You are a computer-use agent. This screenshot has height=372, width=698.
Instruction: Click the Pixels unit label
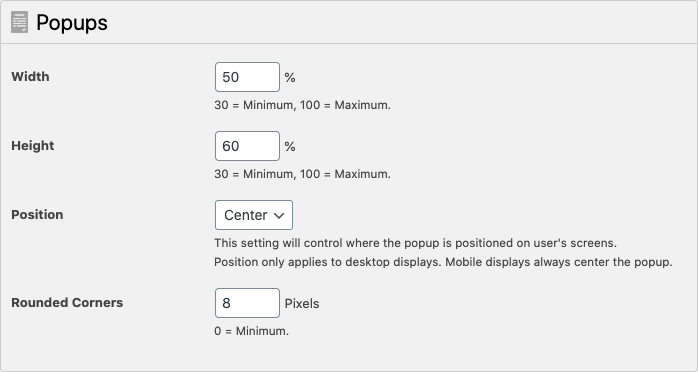(302, 303)
